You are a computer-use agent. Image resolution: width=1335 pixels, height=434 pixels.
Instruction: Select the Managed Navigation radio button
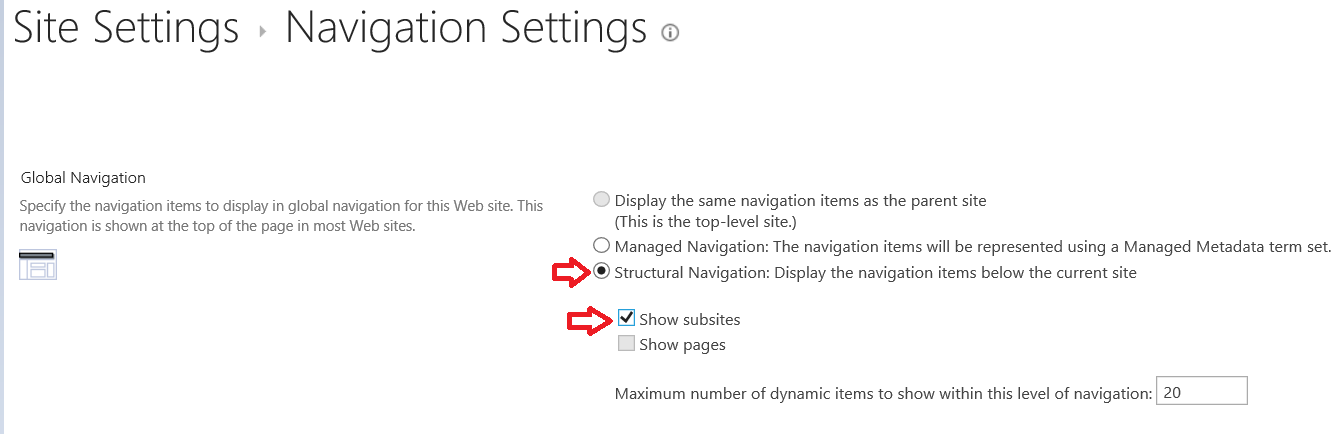click(602, 245)
